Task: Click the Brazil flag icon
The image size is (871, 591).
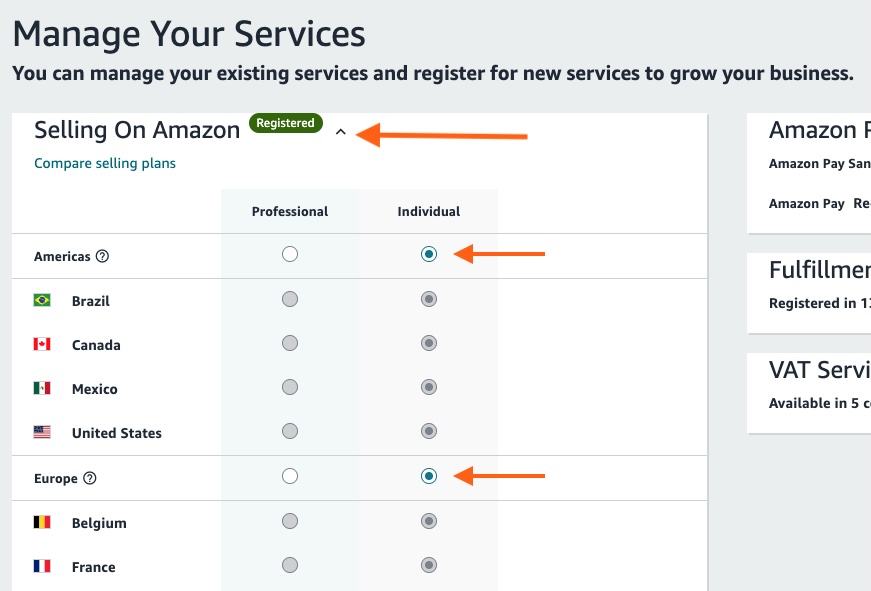Action: [42, 300]
